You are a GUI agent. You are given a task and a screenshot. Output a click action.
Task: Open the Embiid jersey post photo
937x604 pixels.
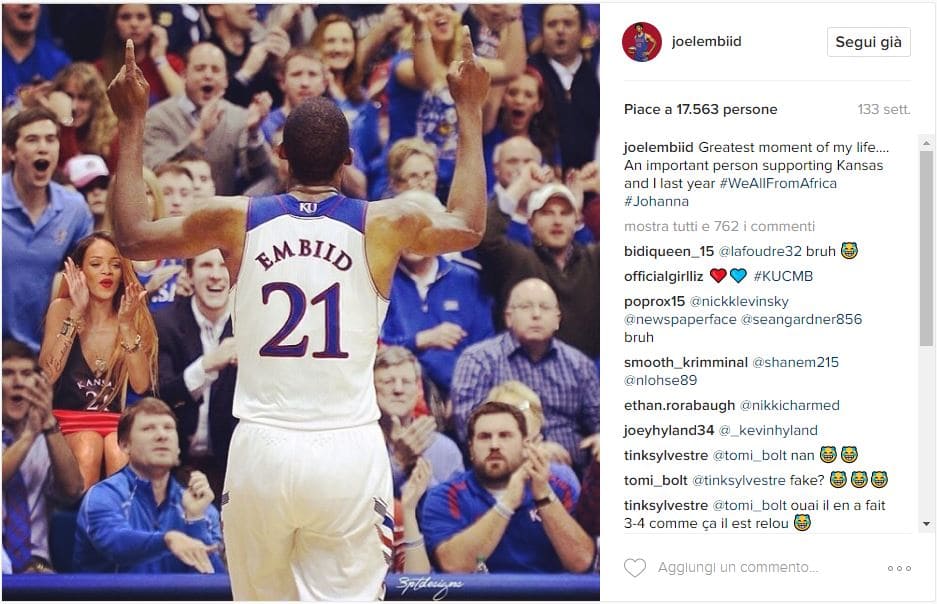(301, 302)
